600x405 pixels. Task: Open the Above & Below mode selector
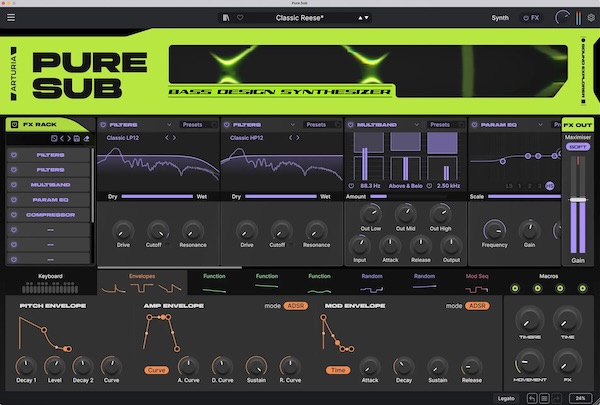[406, 186]
